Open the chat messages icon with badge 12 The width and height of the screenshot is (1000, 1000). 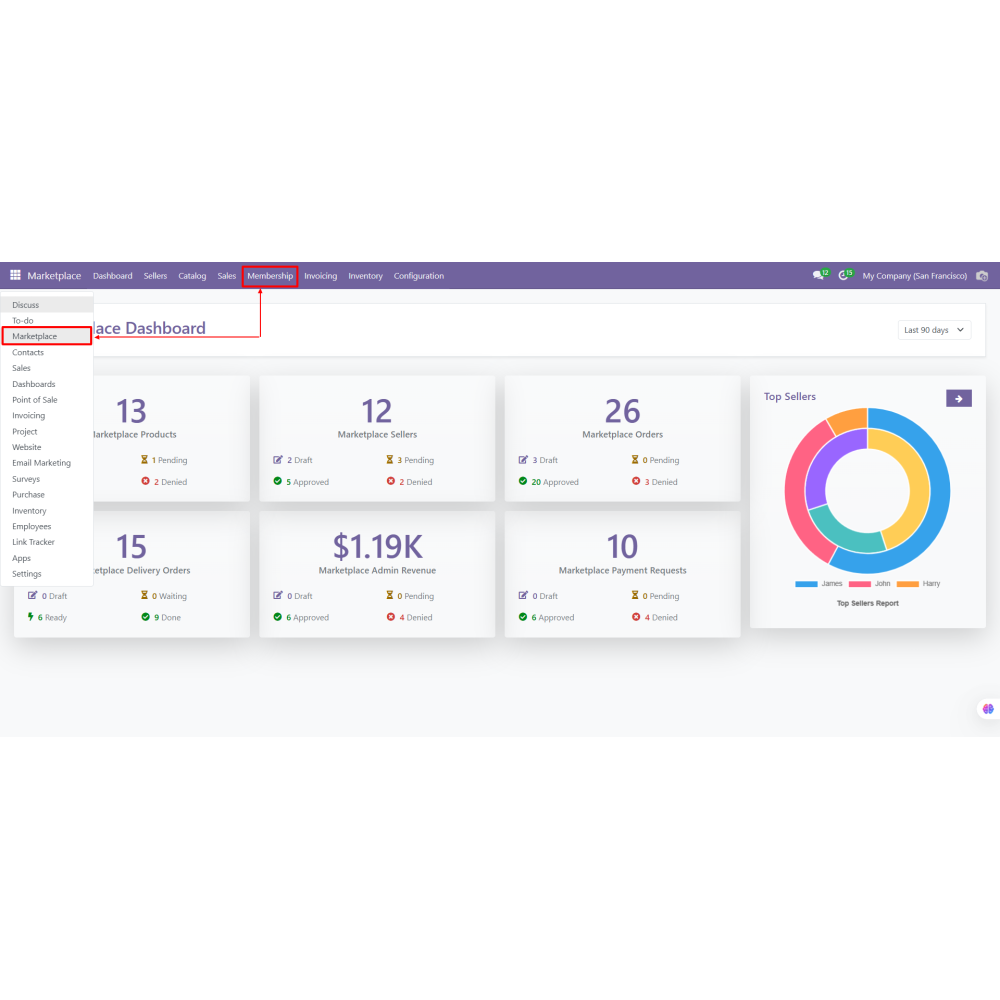point(819,276)
